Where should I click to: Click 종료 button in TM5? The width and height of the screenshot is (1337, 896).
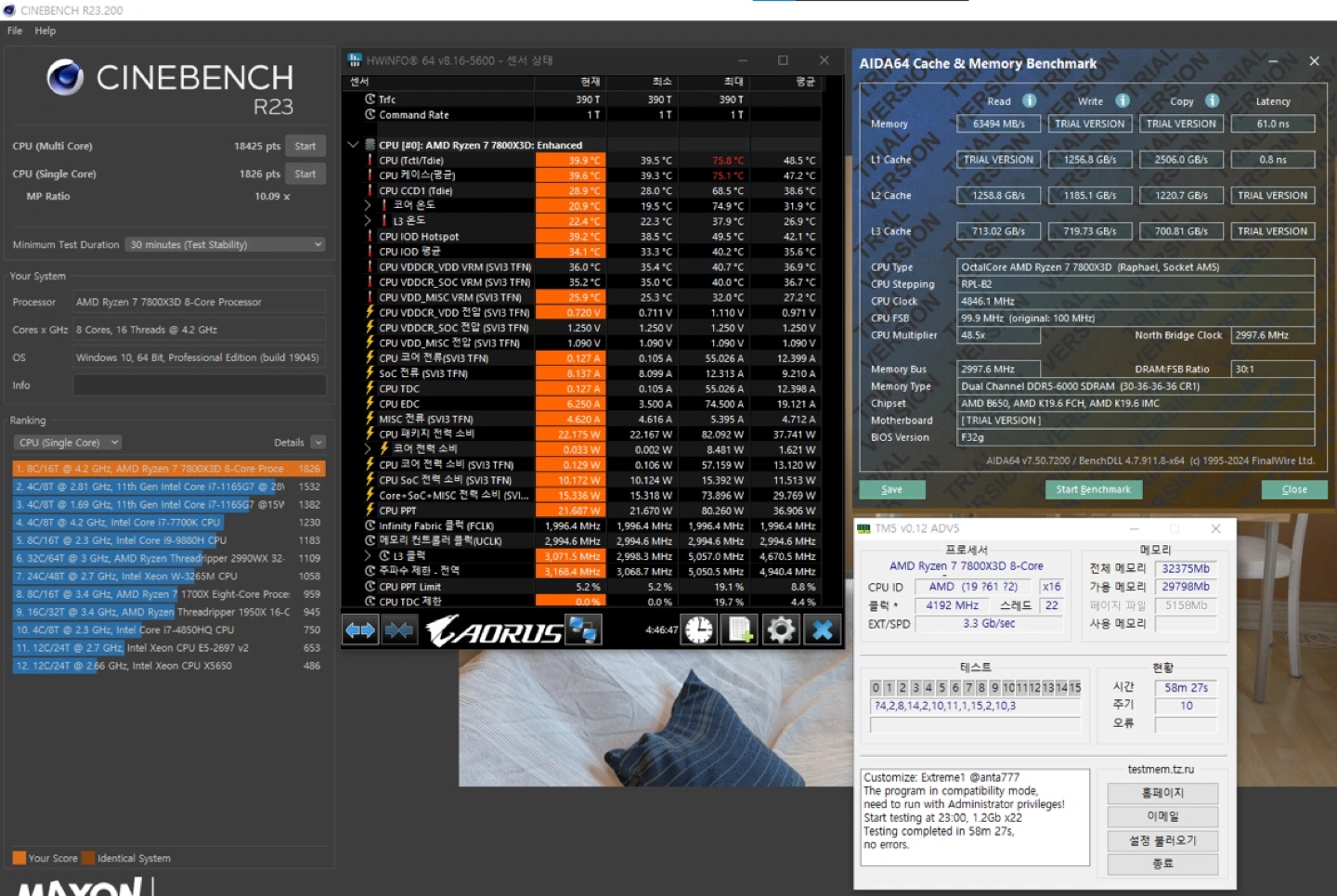click(1162, 864)
